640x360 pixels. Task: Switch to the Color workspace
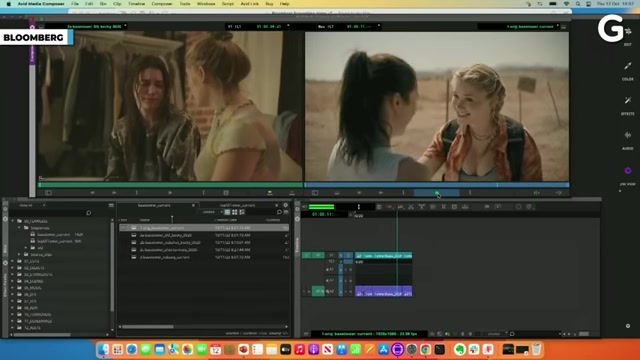click(628, 70)
